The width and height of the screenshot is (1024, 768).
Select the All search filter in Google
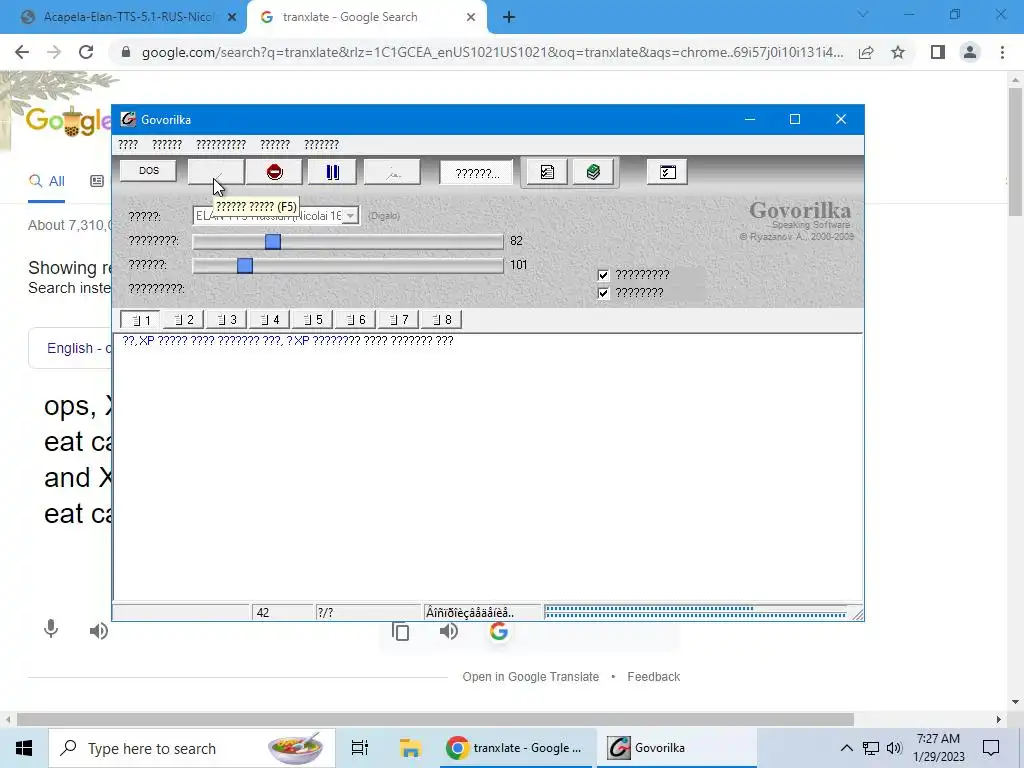[46, 182]
